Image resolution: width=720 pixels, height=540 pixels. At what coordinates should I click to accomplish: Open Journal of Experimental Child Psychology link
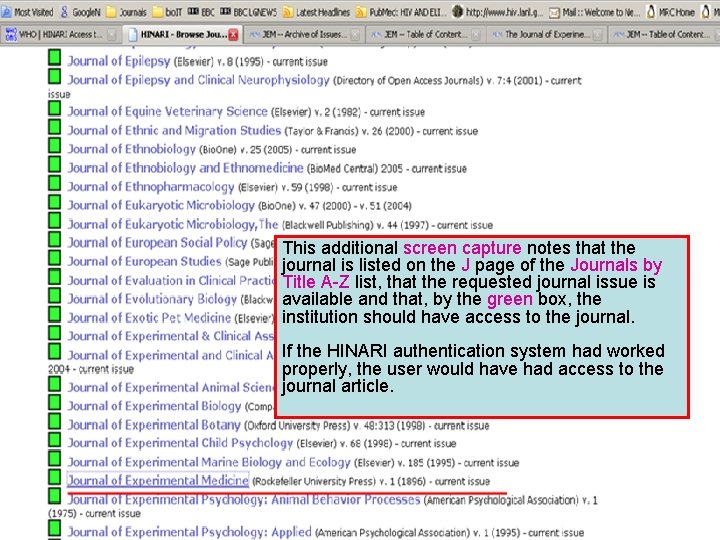click(x=180, y=443)
